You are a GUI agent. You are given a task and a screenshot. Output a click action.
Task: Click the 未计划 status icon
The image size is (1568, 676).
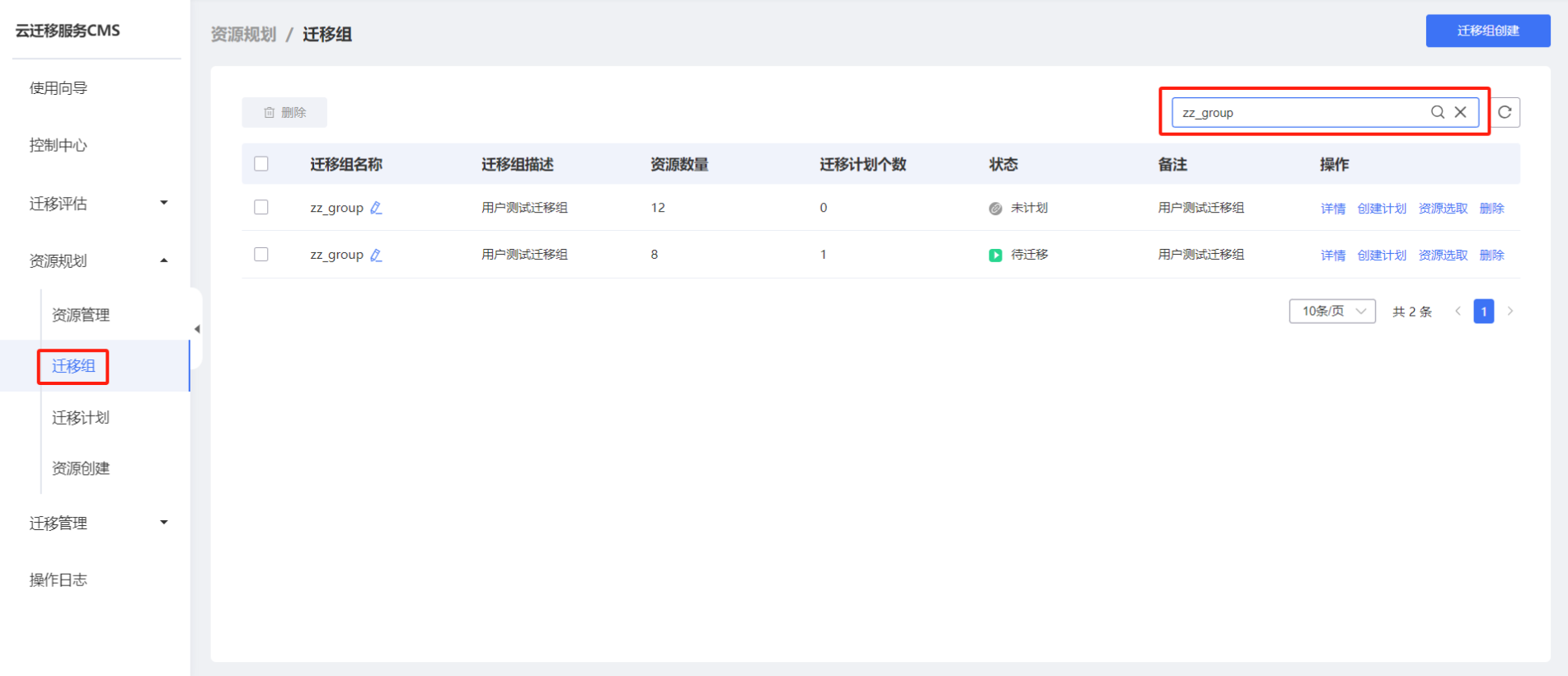point(995,209)
